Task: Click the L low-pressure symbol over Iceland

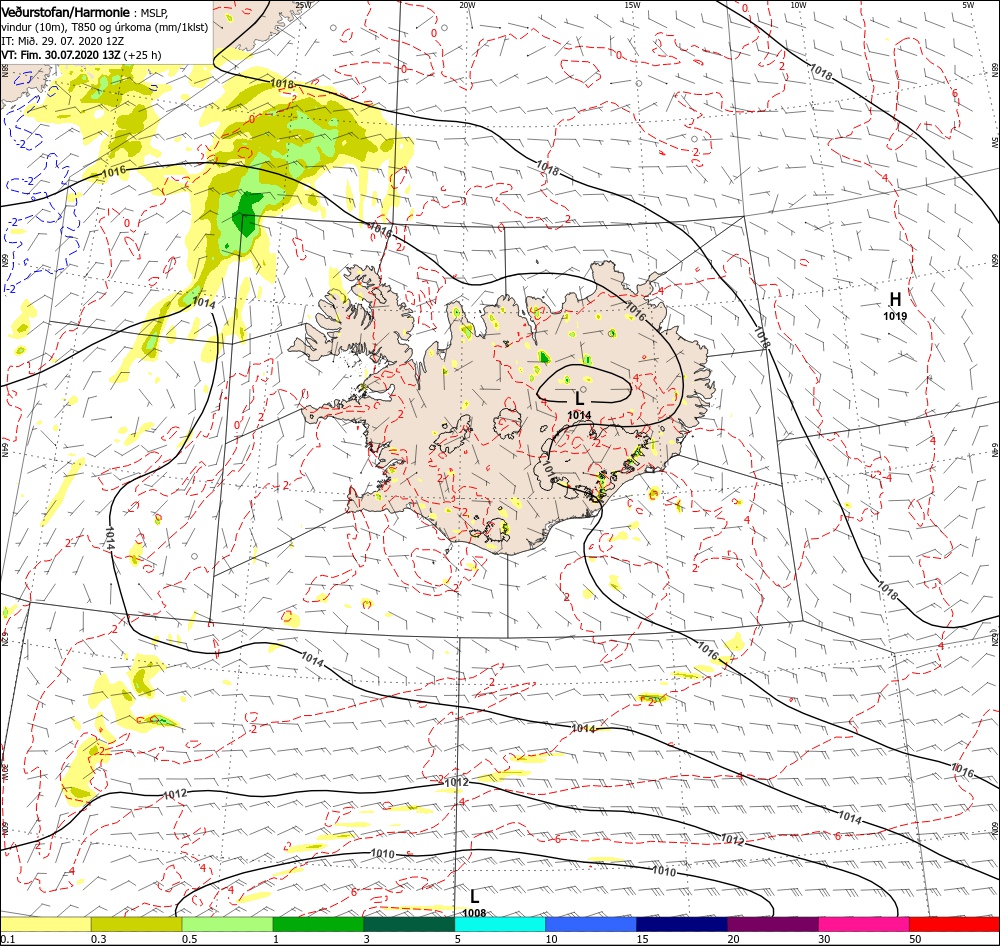Action: [x=579, y=399]
